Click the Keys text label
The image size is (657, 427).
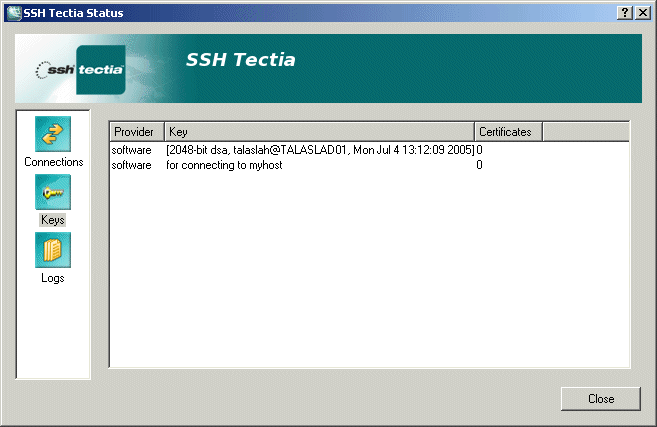(x=53, y=219)
